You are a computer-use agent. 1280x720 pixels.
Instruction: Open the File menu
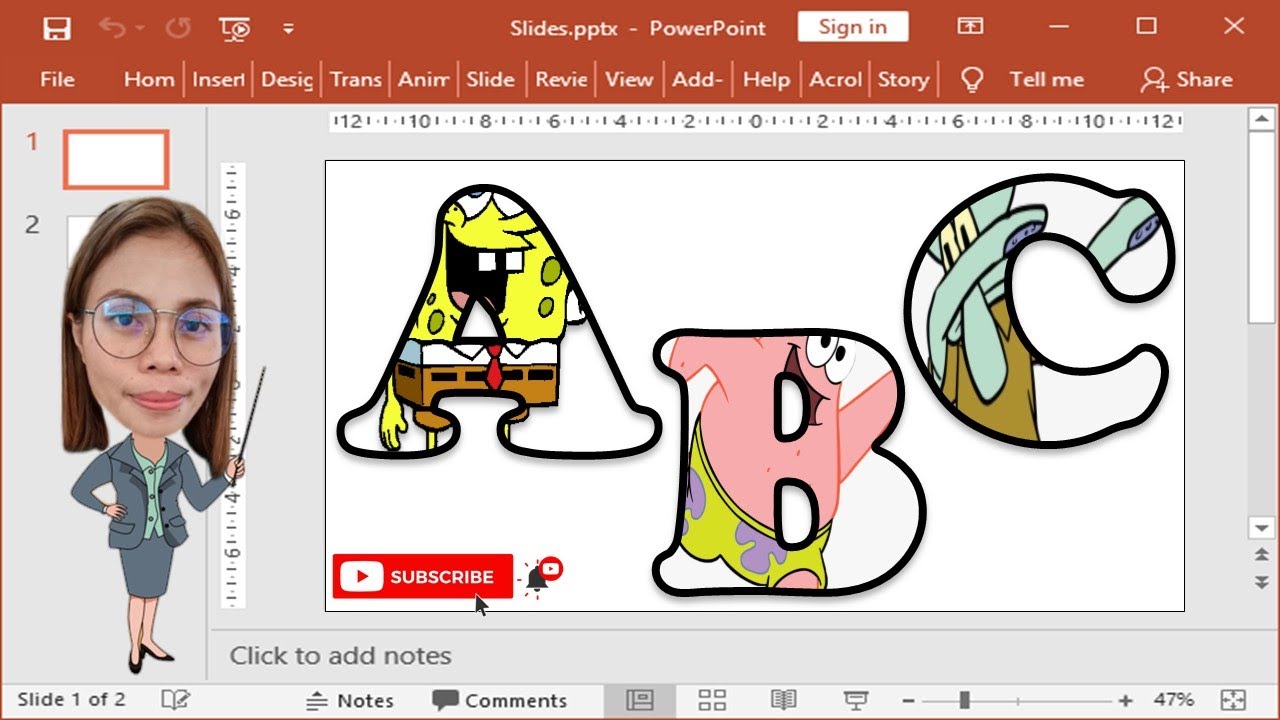coord(57,80)
